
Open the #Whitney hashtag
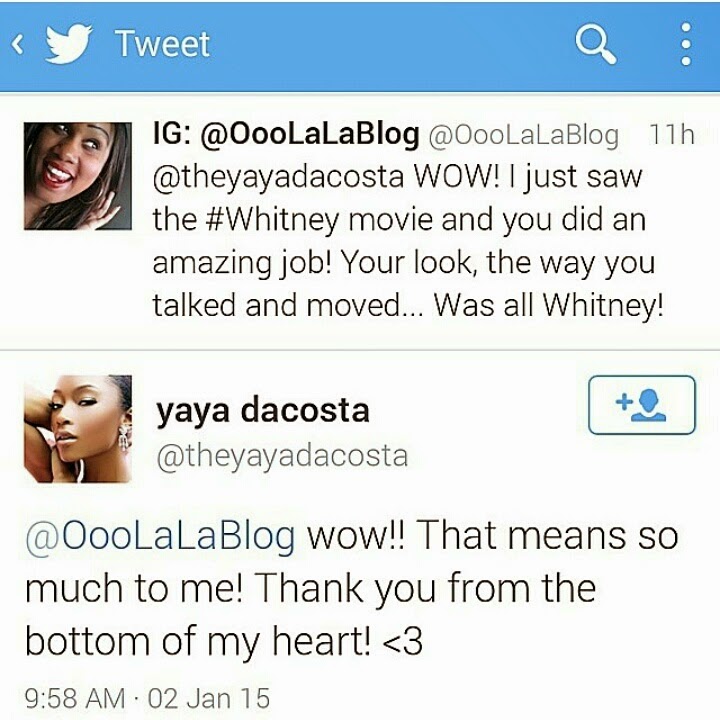(x=272, y=220)
